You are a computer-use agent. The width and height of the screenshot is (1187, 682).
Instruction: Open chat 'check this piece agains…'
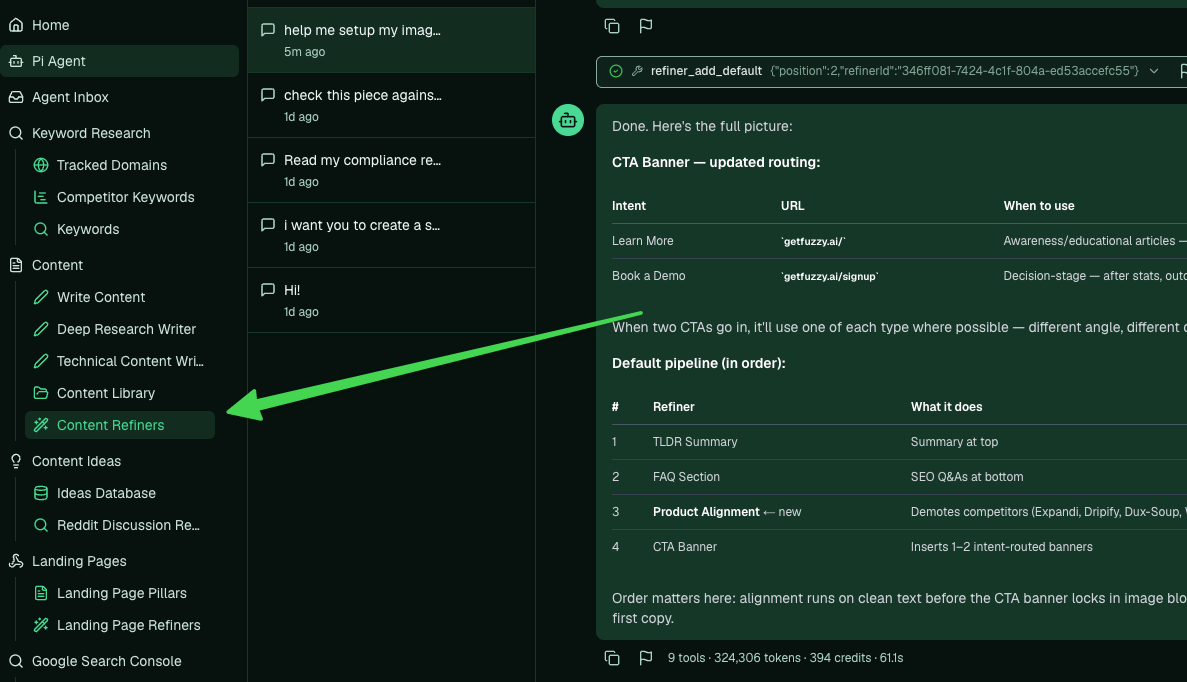click(391, 105)
